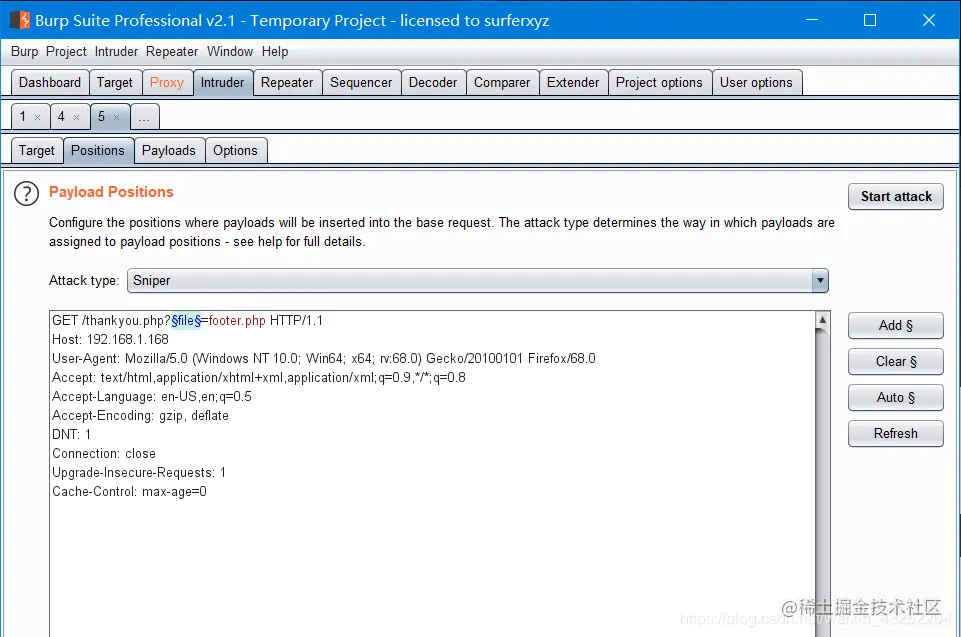Click the Start attack button

(895, 197)
